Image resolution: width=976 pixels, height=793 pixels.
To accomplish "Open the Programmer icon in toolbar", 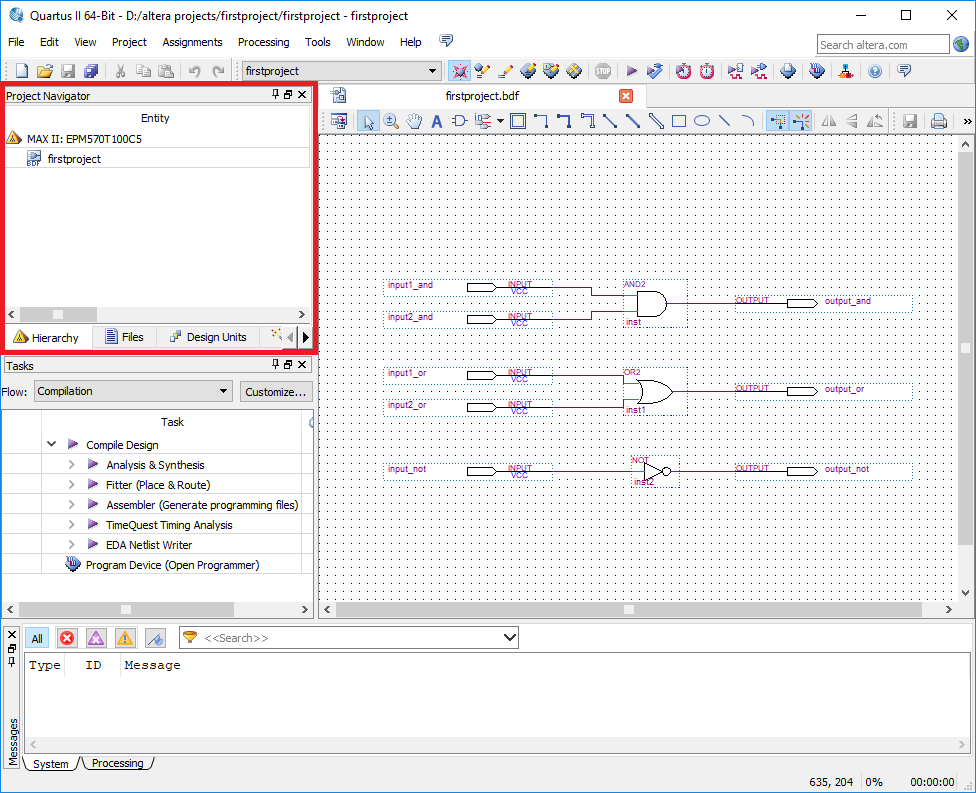I will tap(817, 71).
